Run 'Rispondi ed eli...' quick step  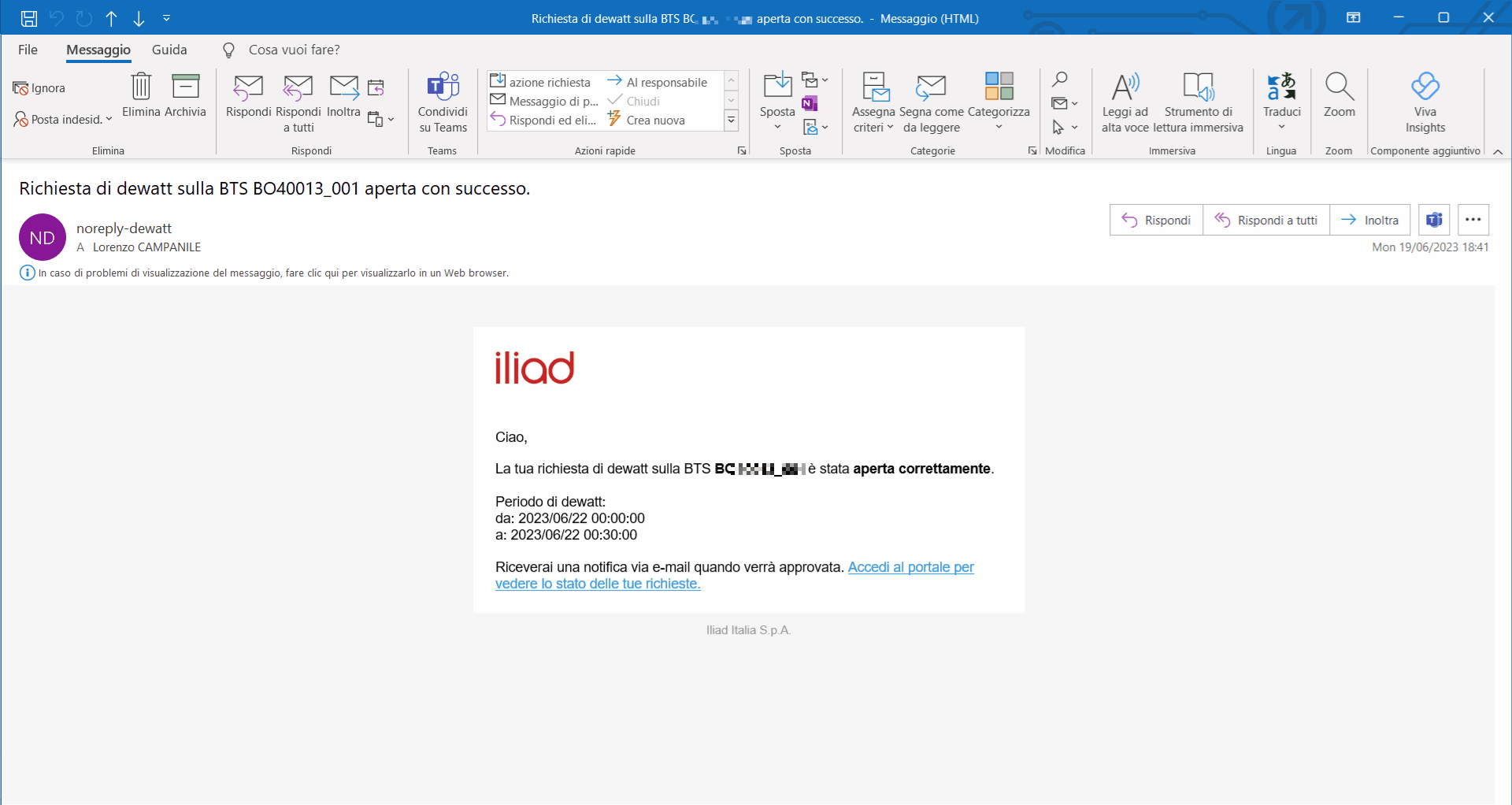[543, 120]
